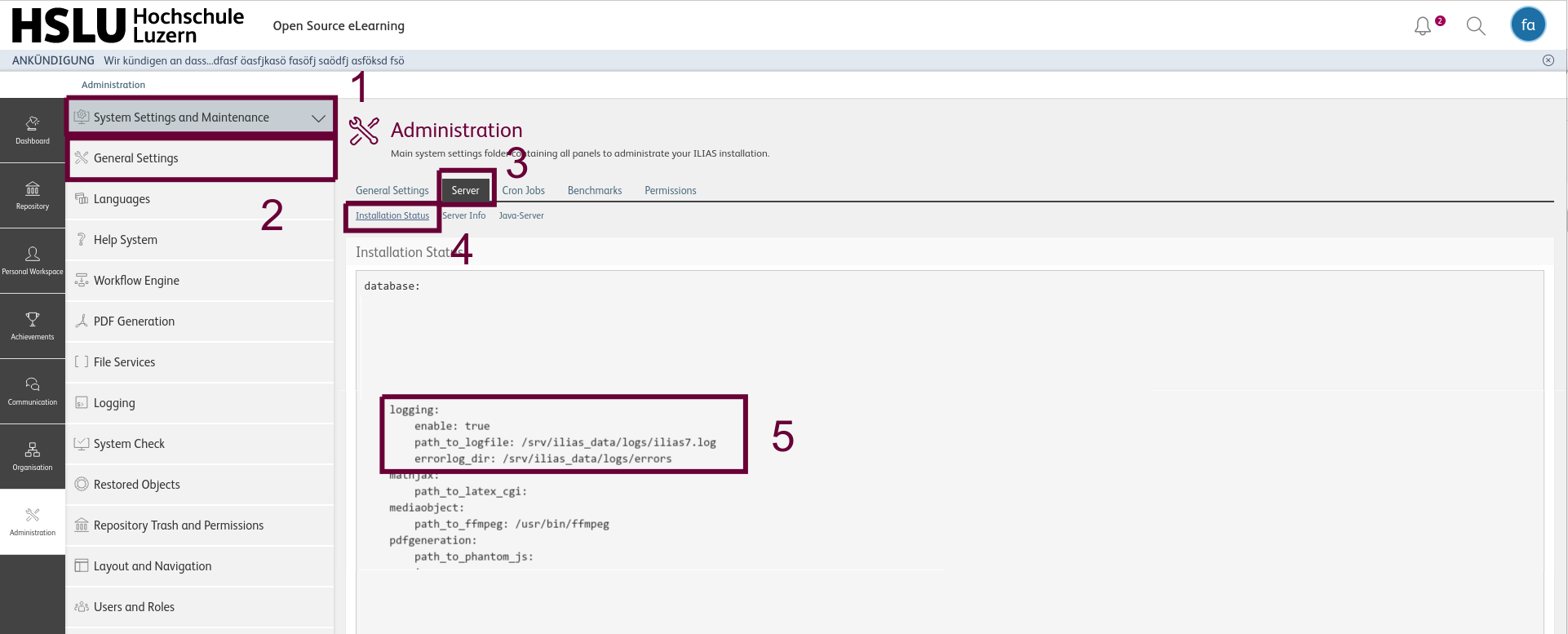Go to Dashboard in the main sidebar

tap(33, 131)
